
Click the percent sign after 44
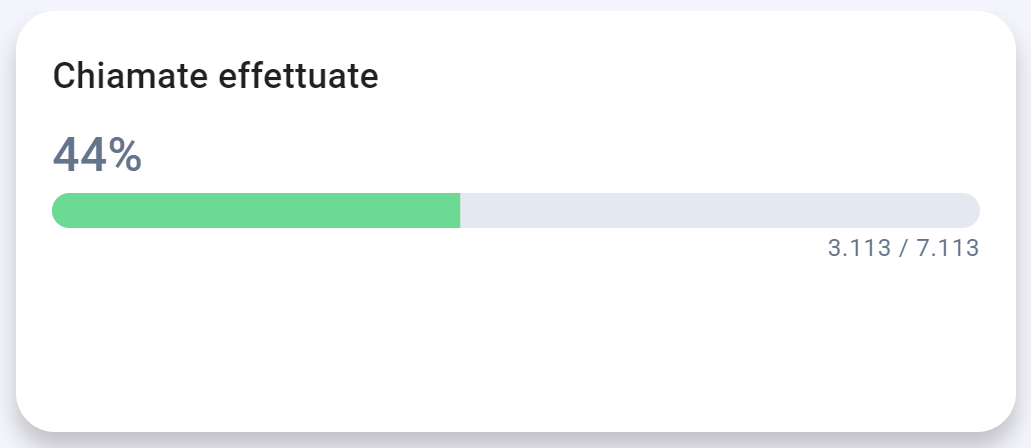(x=126, y=155)
